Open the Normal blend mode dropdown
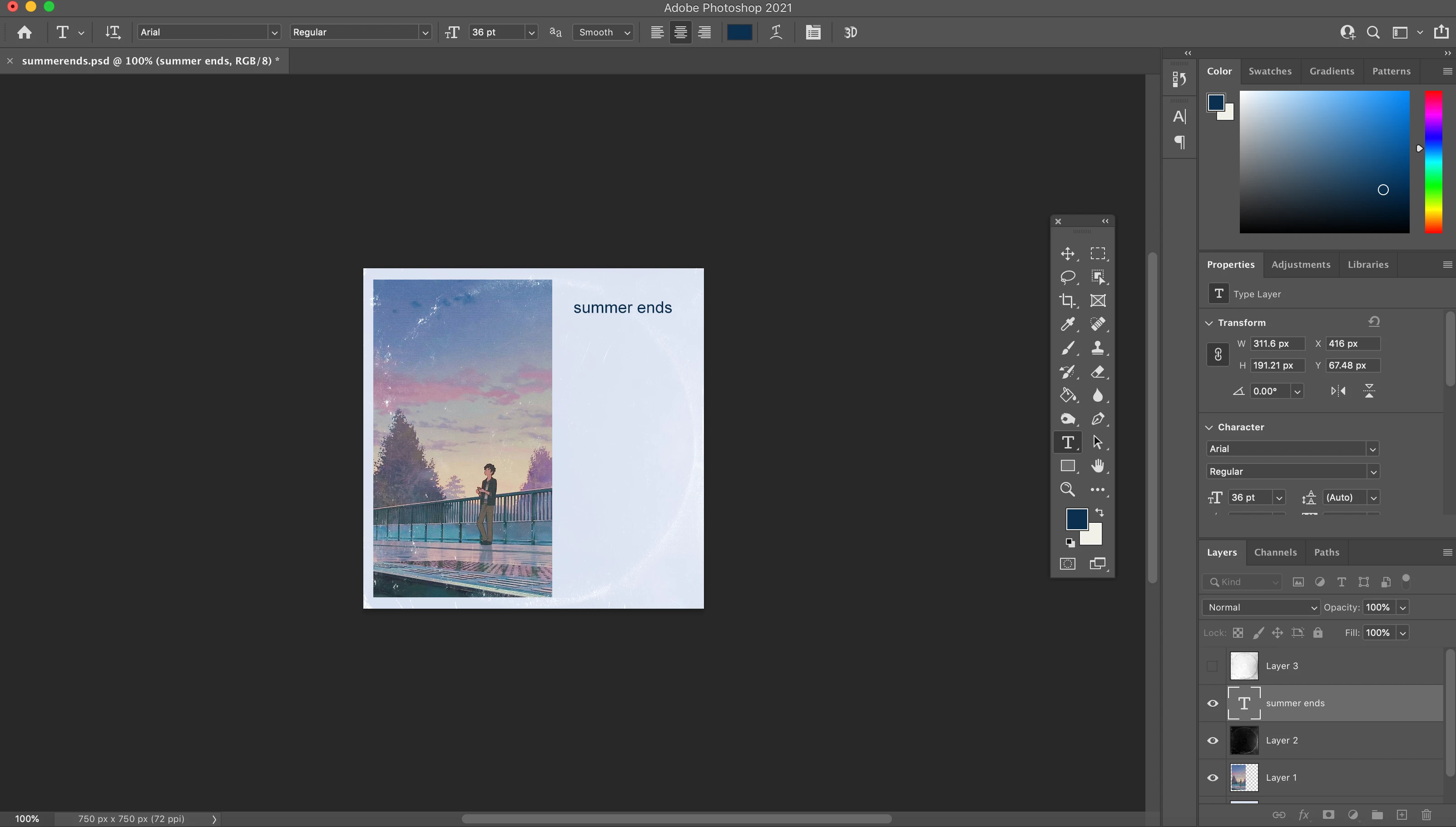Image resolution: width=1456 pixels, height=827 pixels. click(x=1261, y=607)
